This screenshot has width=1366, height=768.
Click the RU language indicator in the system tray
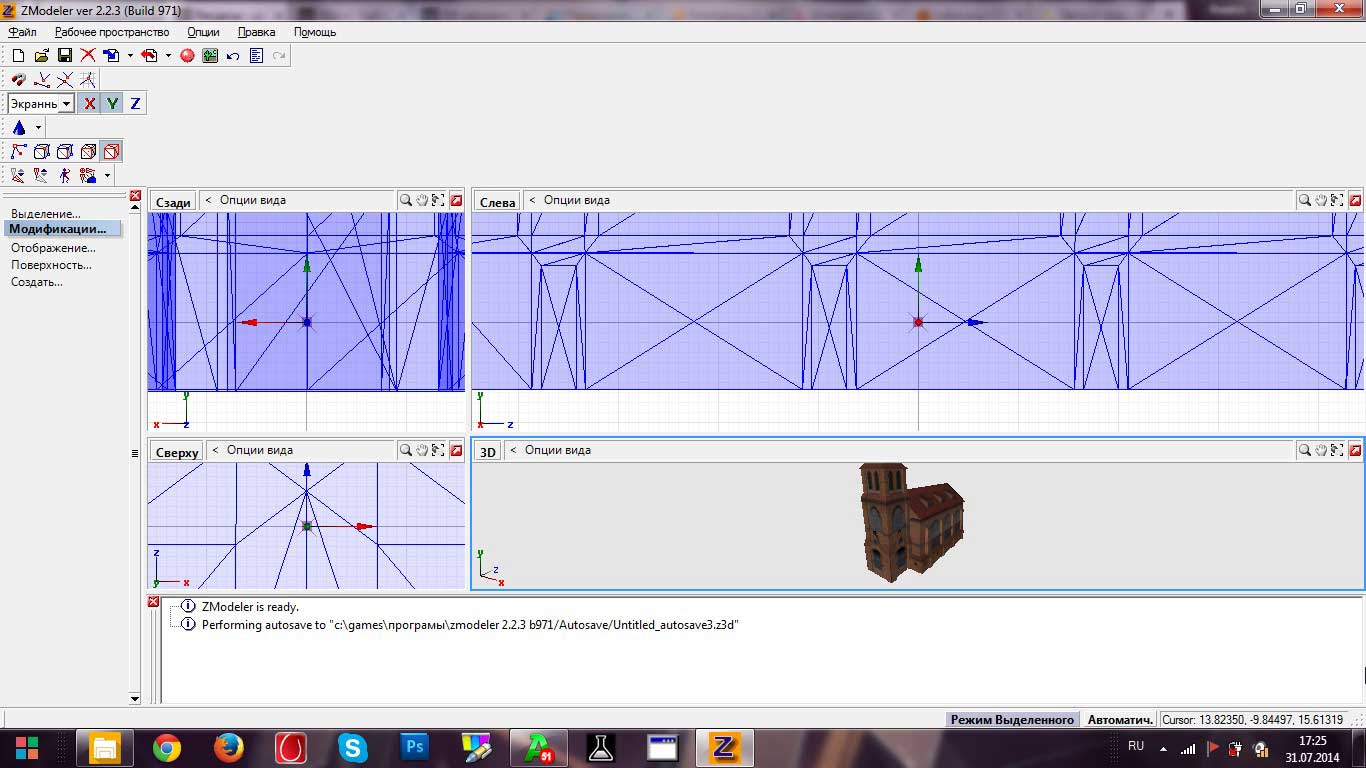tap(1136, 746)
